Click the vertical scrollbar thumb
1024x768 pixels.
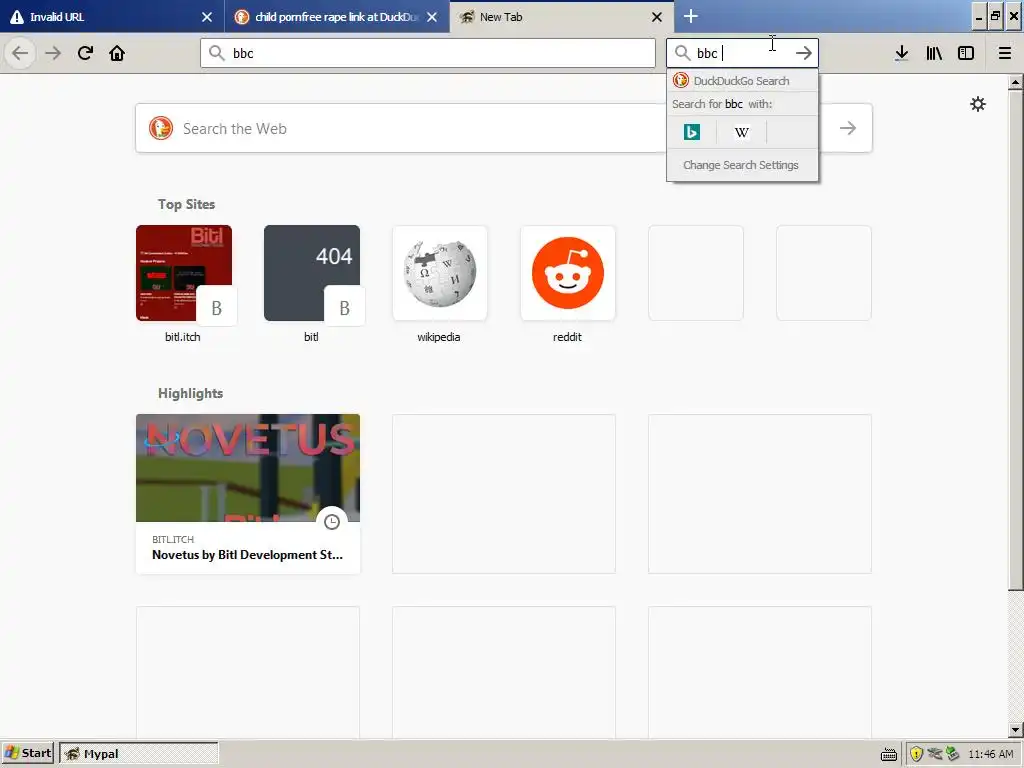1015,340
